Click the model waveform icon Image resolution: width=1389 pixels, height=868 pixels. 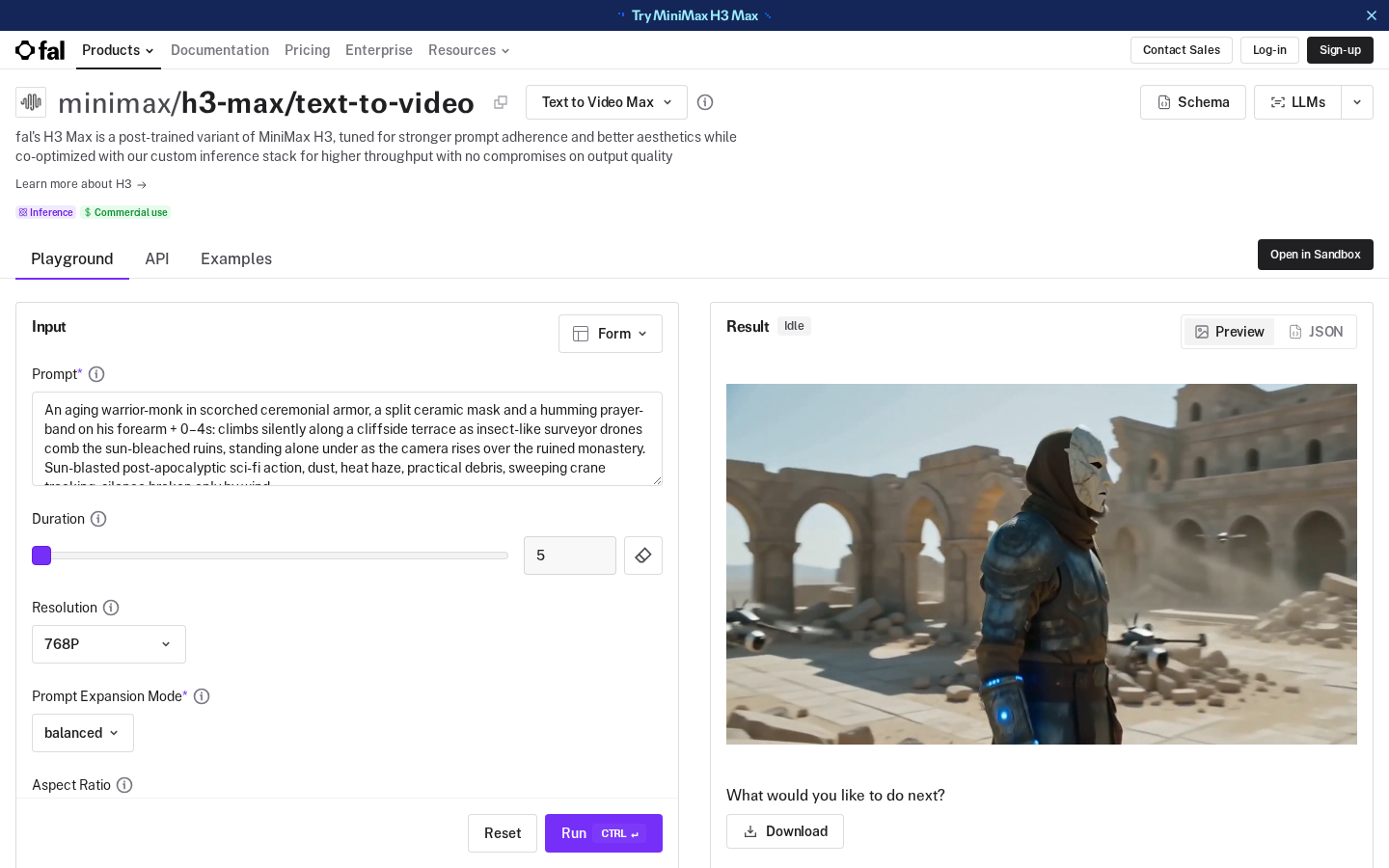coord(31,101)
